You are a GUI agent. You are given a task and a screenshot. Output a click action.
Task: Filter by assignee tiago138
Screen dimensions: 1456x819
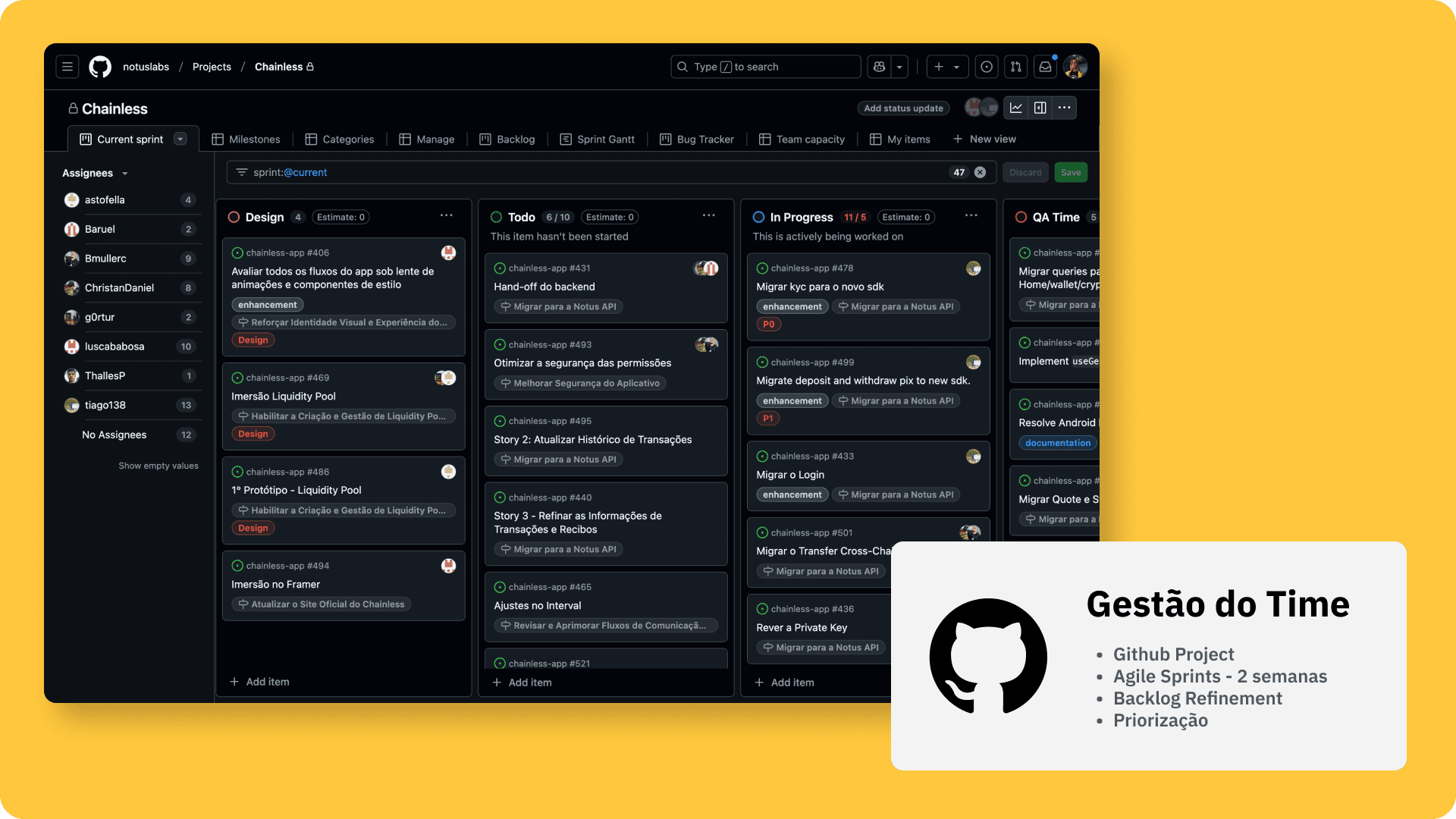point(132,405)
